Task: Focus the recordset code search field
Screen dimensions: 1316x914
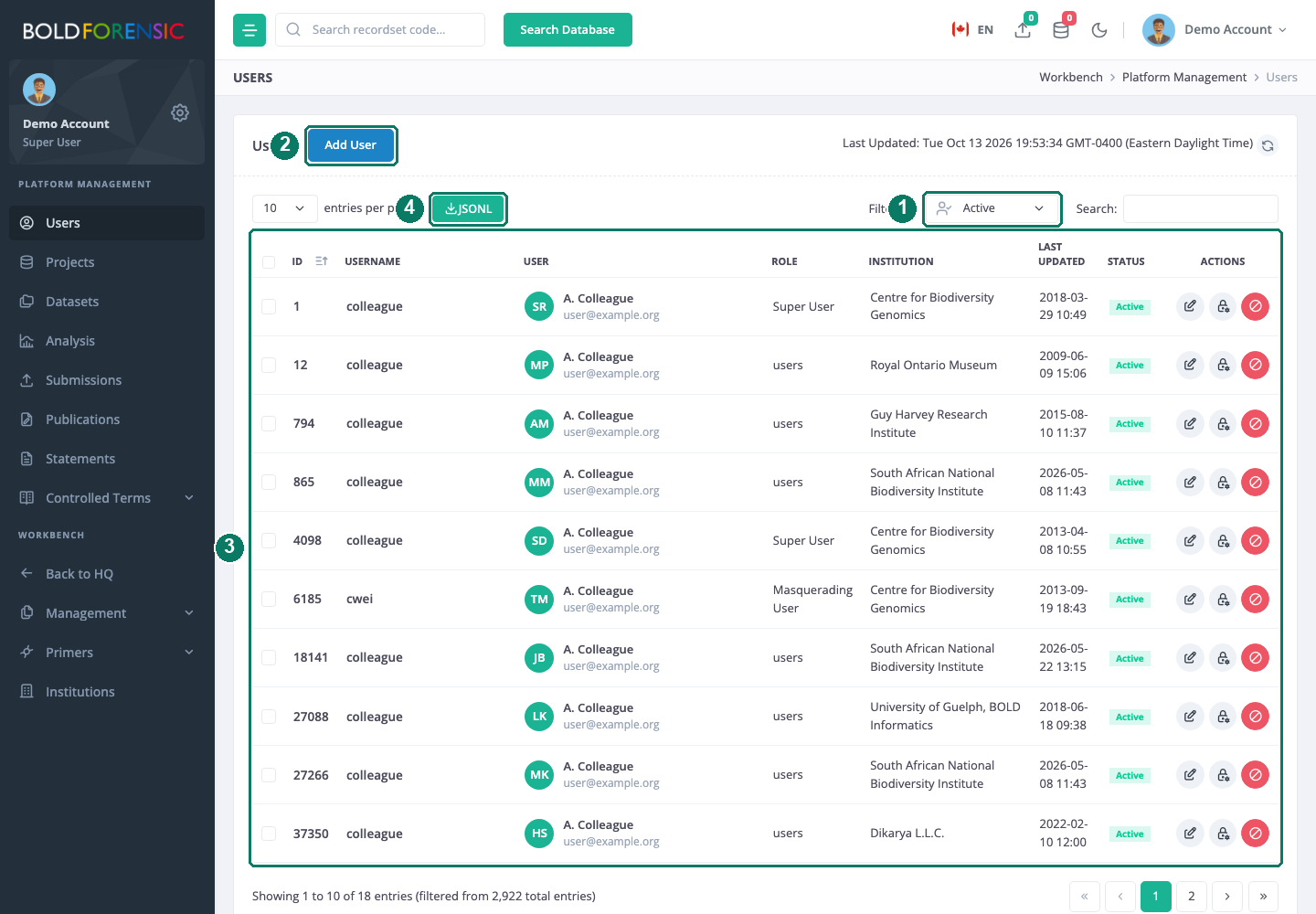Action: click(380, 30)
